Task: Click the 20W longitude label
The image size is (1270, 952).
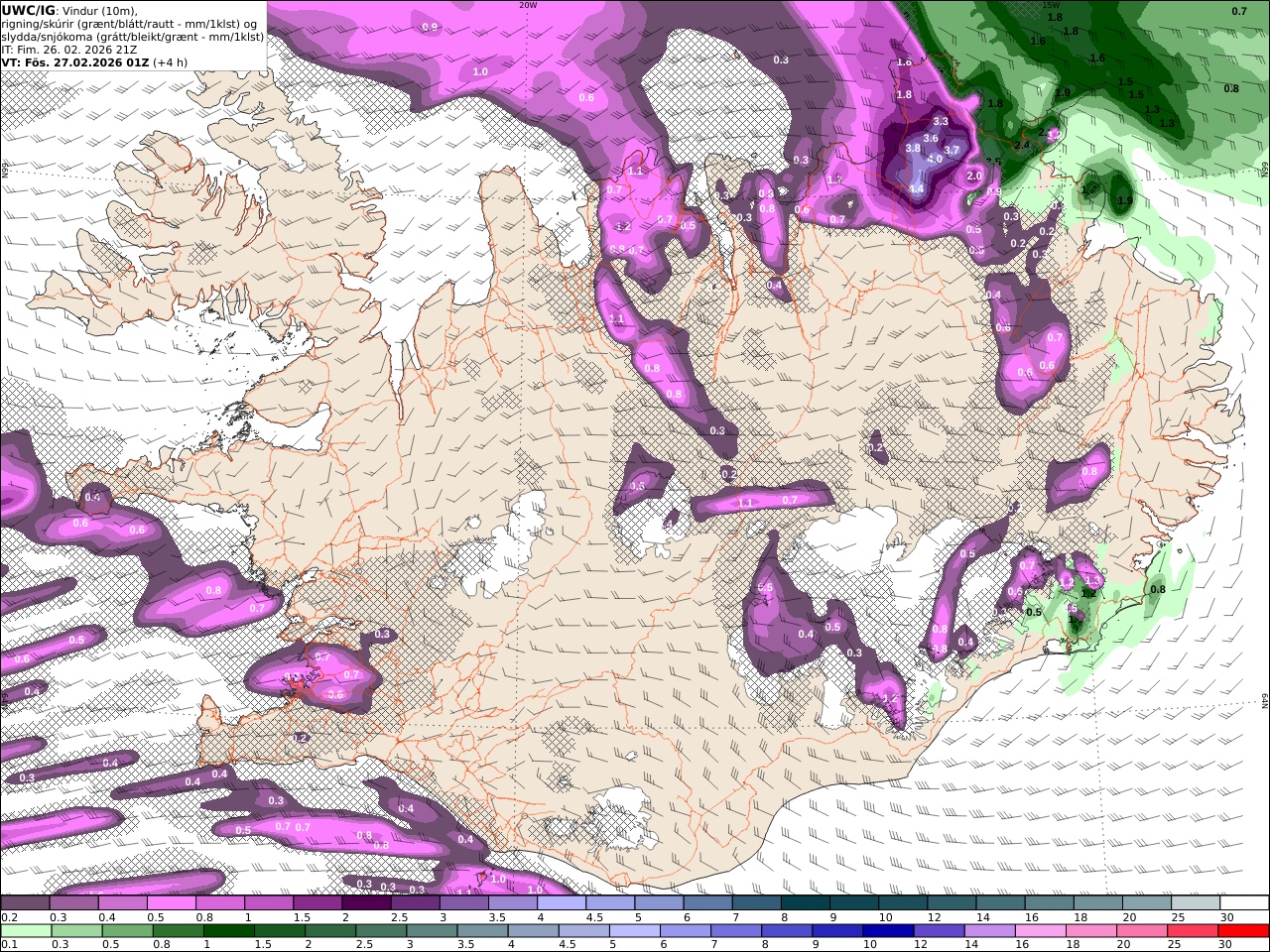Action: tap(528, 5)
